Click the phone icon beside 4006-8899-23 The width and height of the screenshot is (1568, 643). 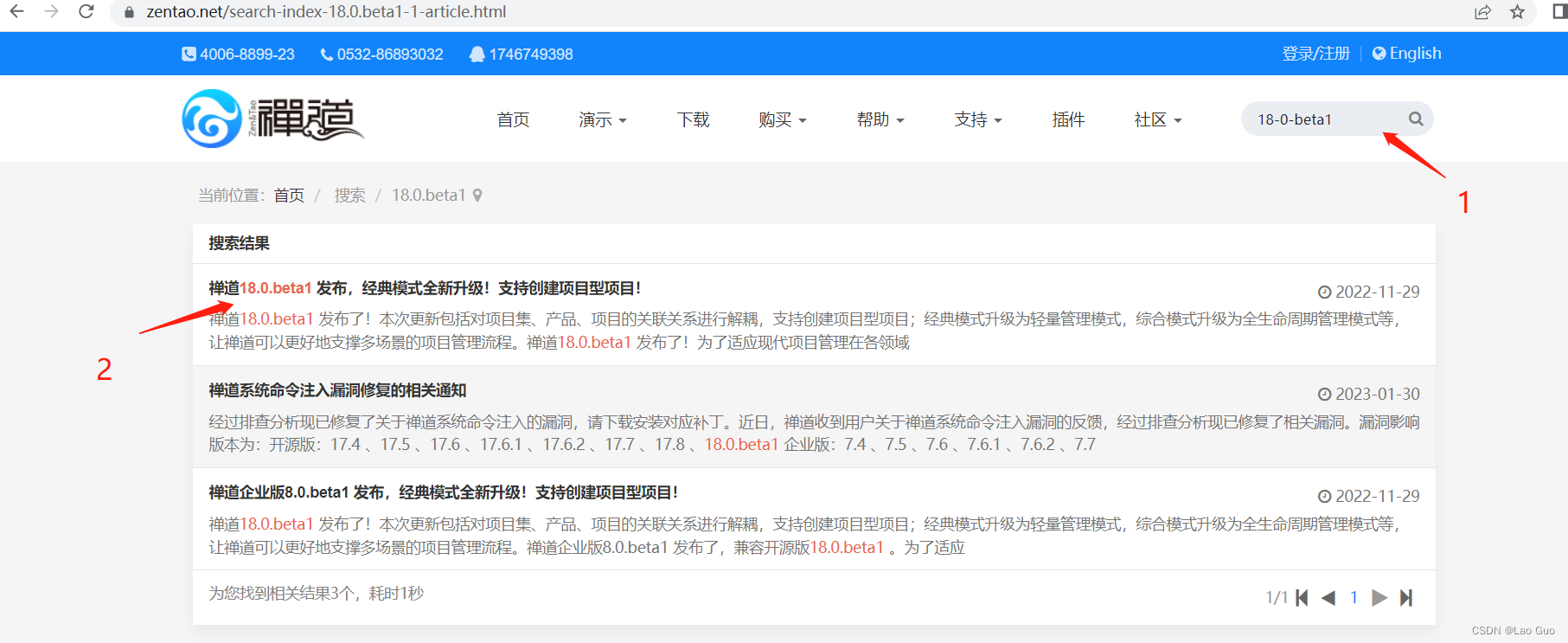[189, 54]
